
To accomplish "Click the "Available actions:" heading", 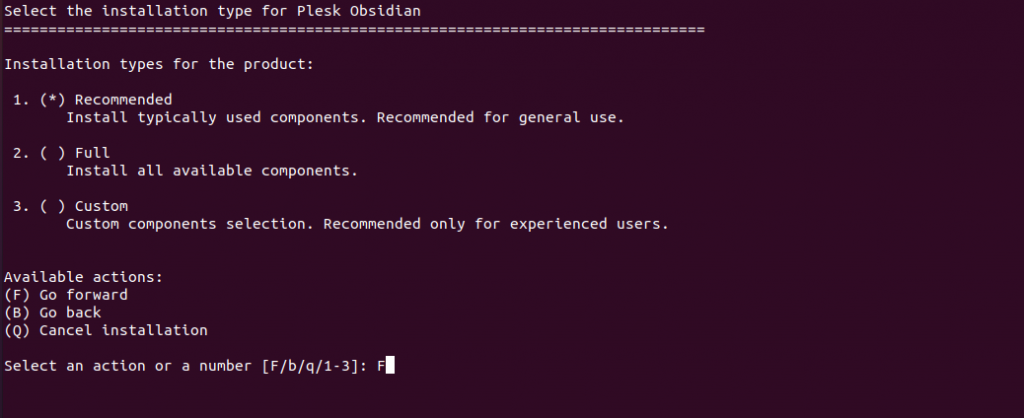I will point(84,277).
